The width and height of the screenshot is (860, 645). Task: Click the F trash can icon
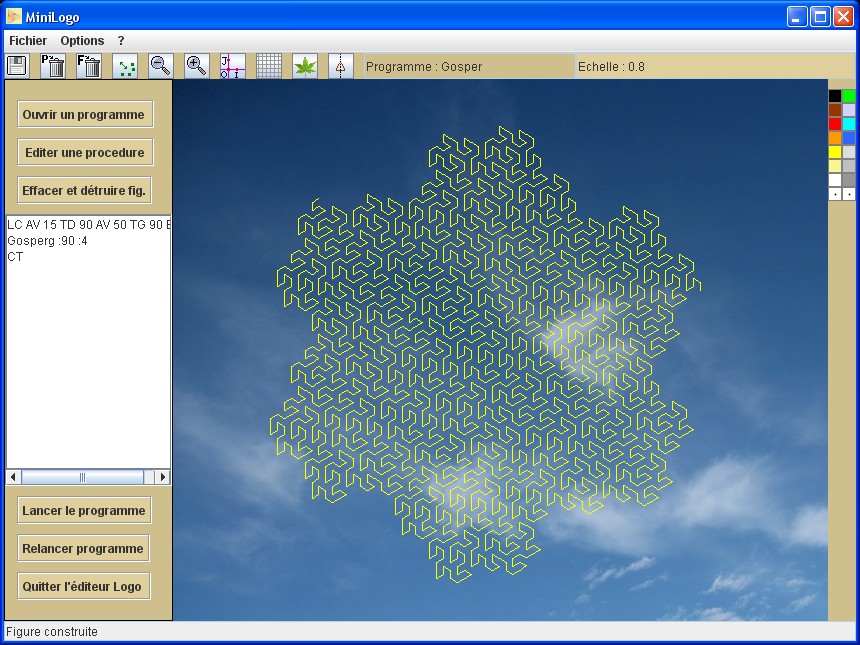89,66
